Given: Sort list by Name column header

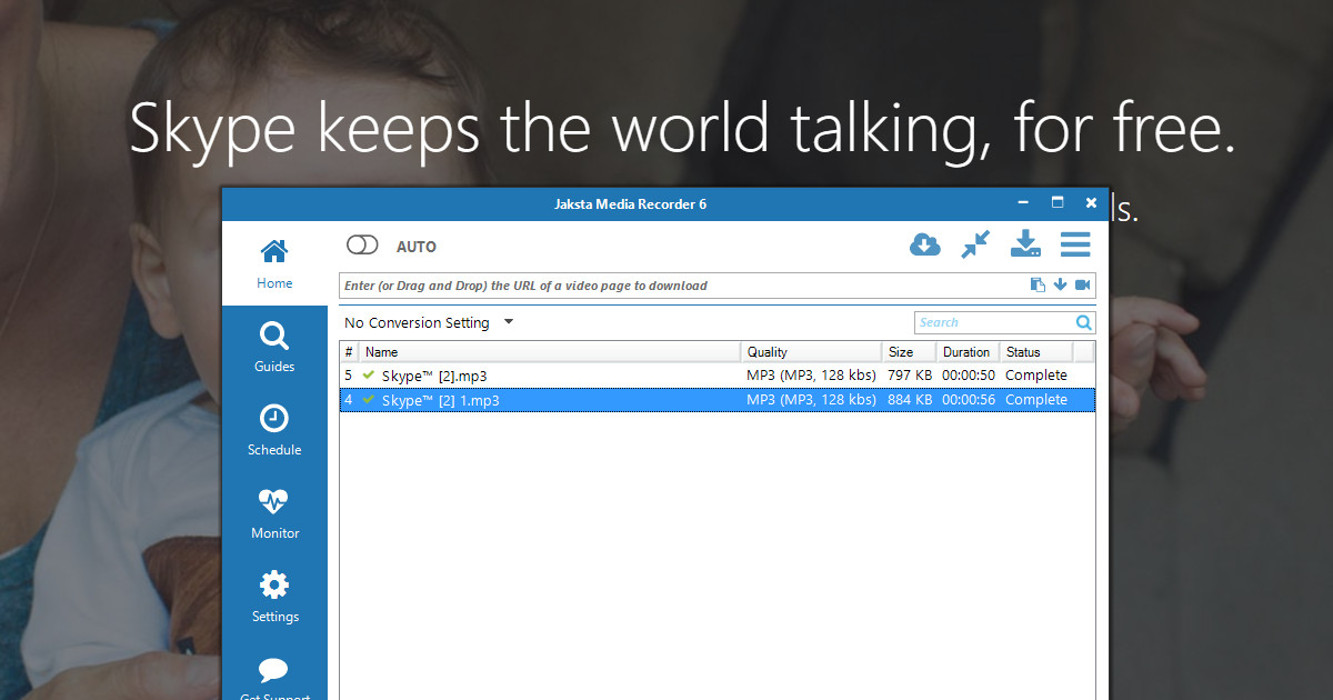Looking at the screenshot, I should 550,352.
